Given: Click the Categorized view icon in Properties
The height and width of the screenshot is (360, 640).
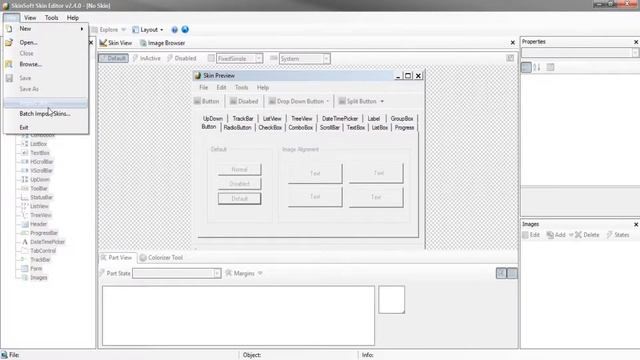Looking at the screenshot, I should tap(526, 67).
